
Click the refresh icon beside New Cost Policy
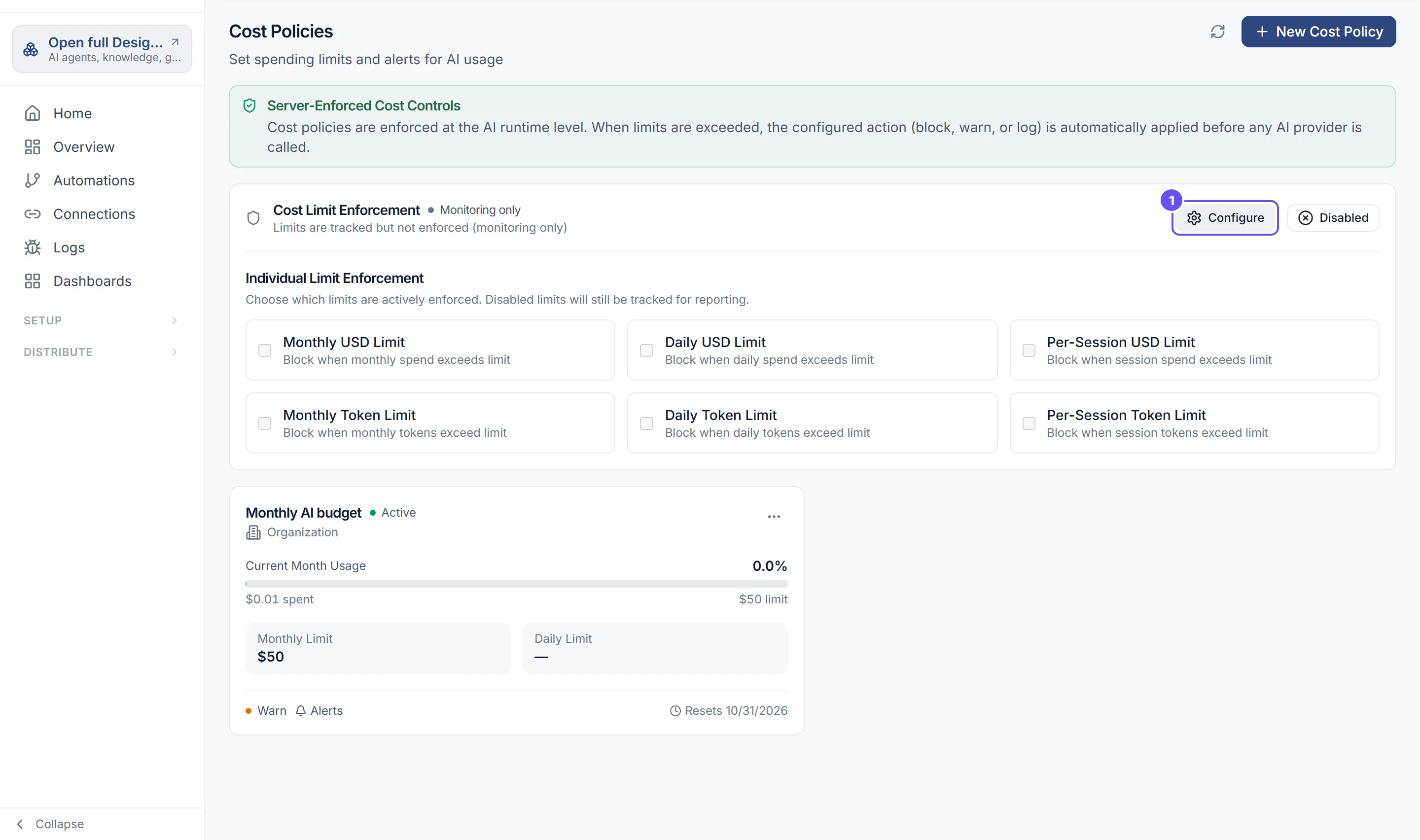coord(1217,32)
